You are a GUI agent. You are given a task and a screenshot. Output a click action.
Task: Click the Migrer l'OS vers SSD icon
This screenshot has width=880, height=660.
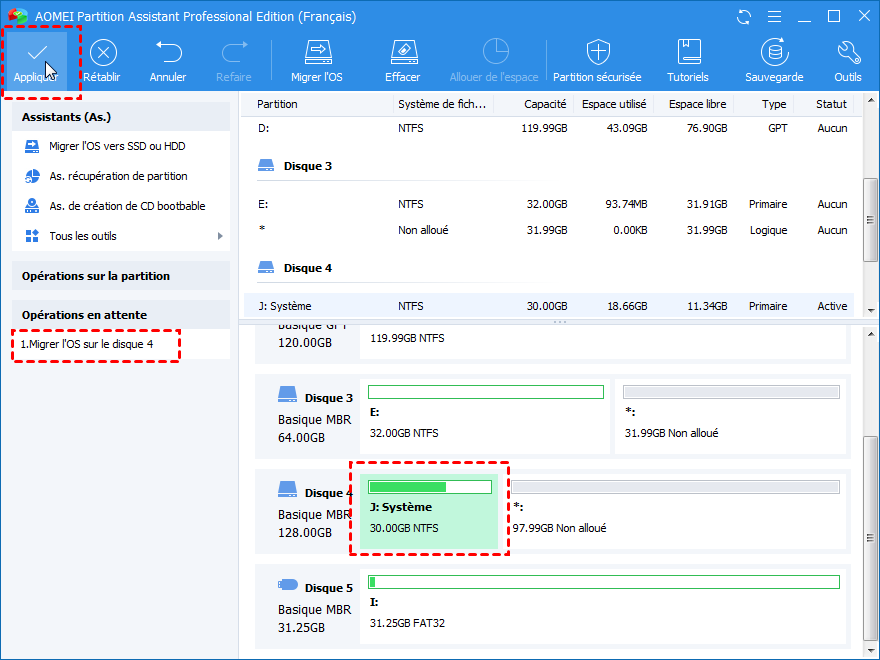[x=32, y=146]
